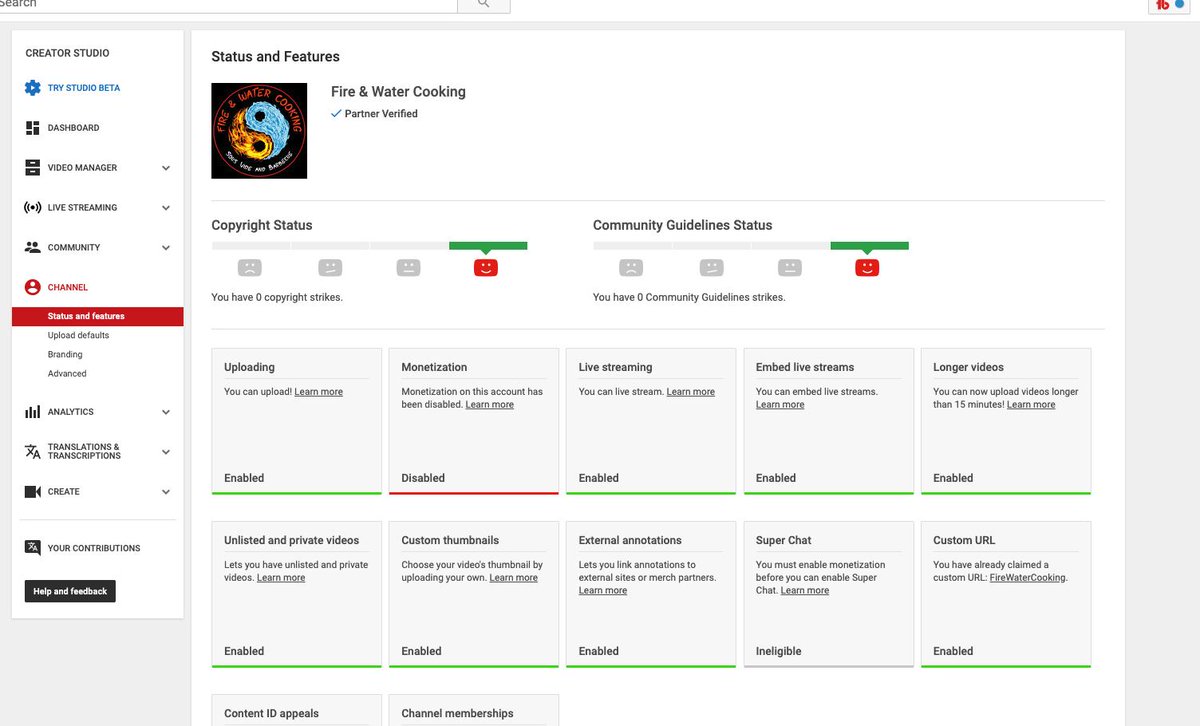Click the first sad face under Community Guidelines Status

coord(630,268)
